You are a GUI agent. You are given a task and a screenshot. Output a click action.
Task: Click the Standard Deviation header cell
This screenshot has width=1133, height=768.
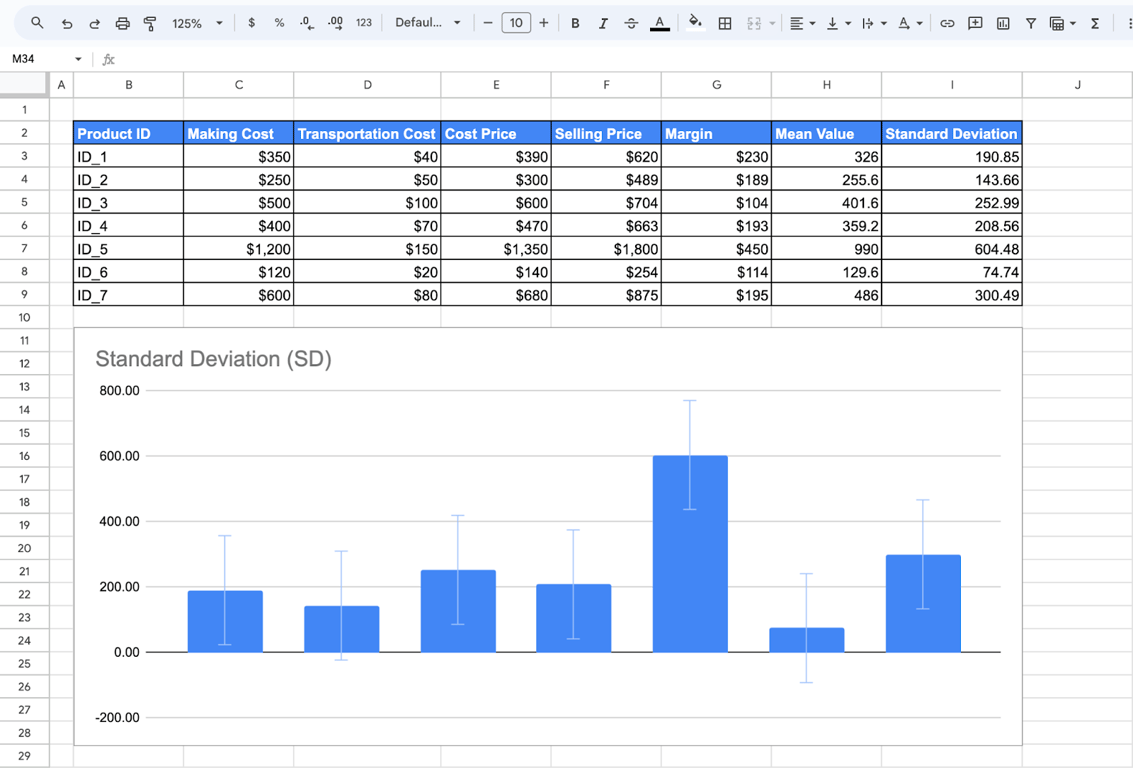click(952, 133)
